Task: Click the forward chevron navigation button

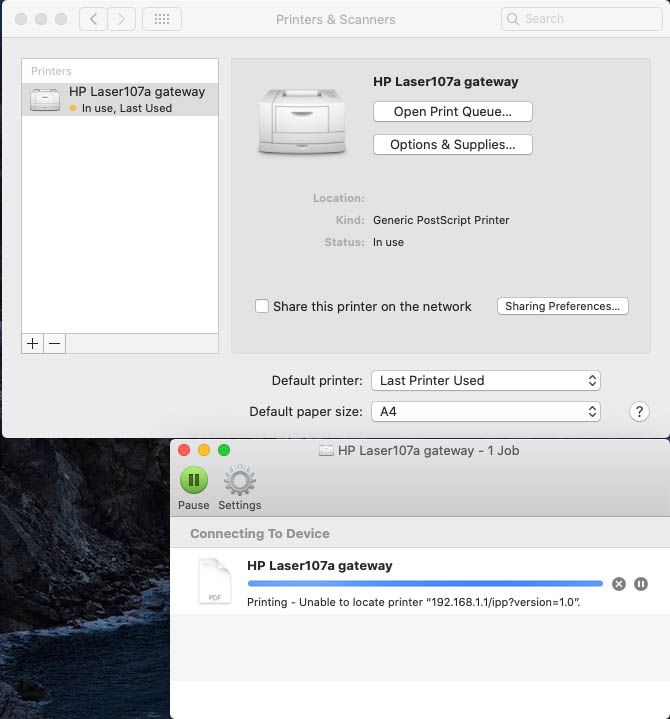Action: (122, 19)
